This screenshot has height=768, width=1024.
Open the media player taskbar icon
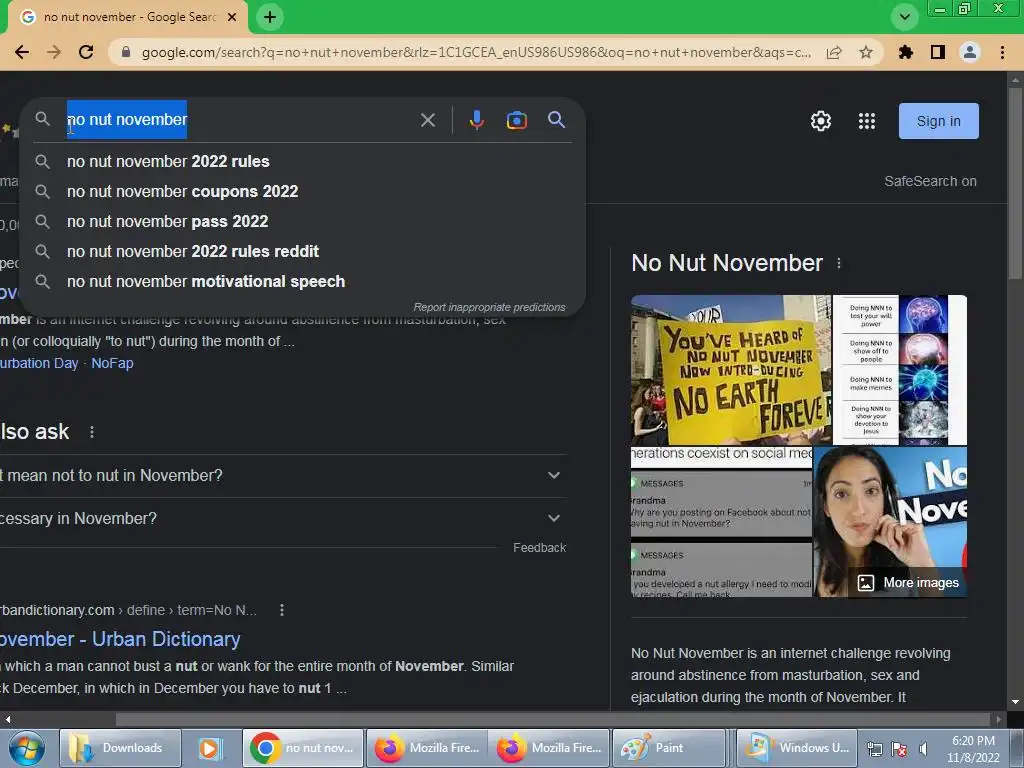tap(210, 748)
